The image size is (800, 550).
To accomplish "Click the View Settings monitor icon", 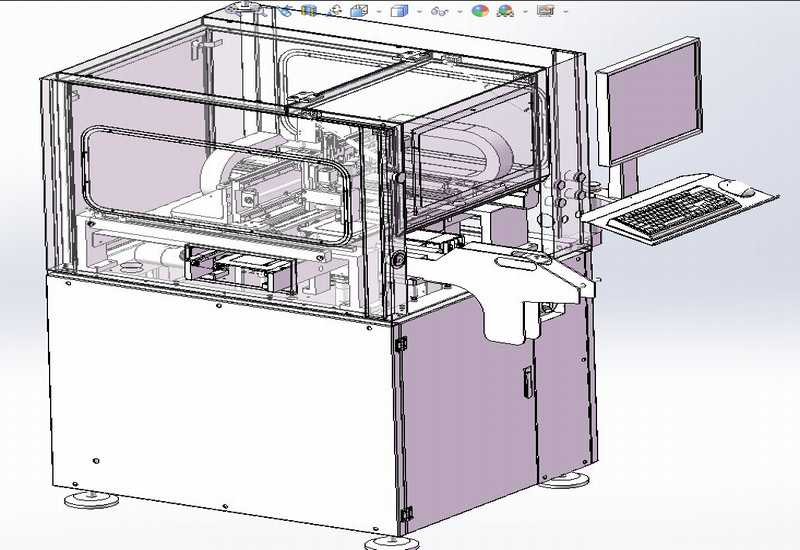I will [x=545, y=10].
